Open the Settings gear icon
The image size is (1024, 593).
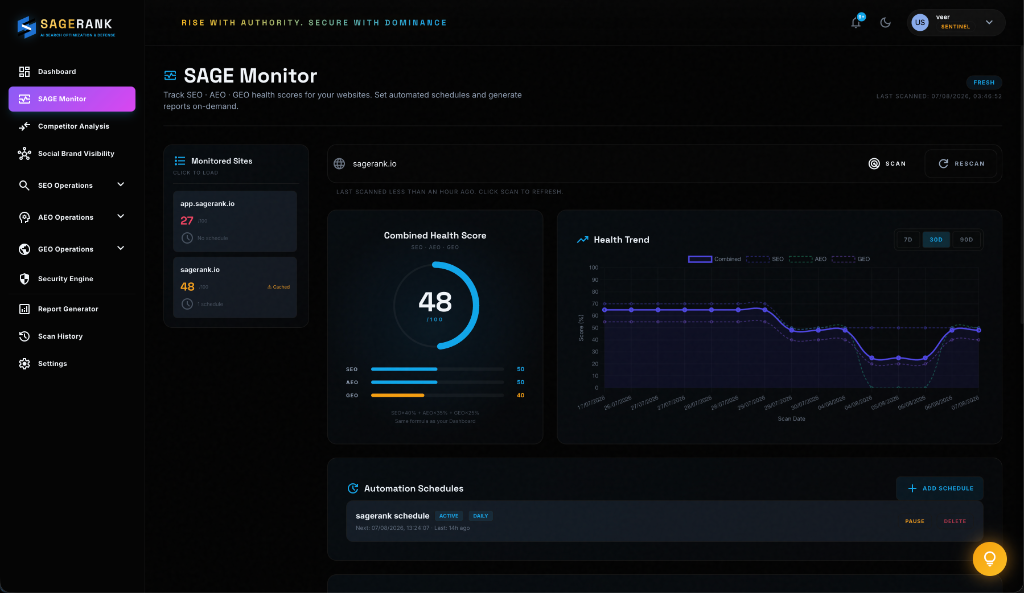[24, 364]
